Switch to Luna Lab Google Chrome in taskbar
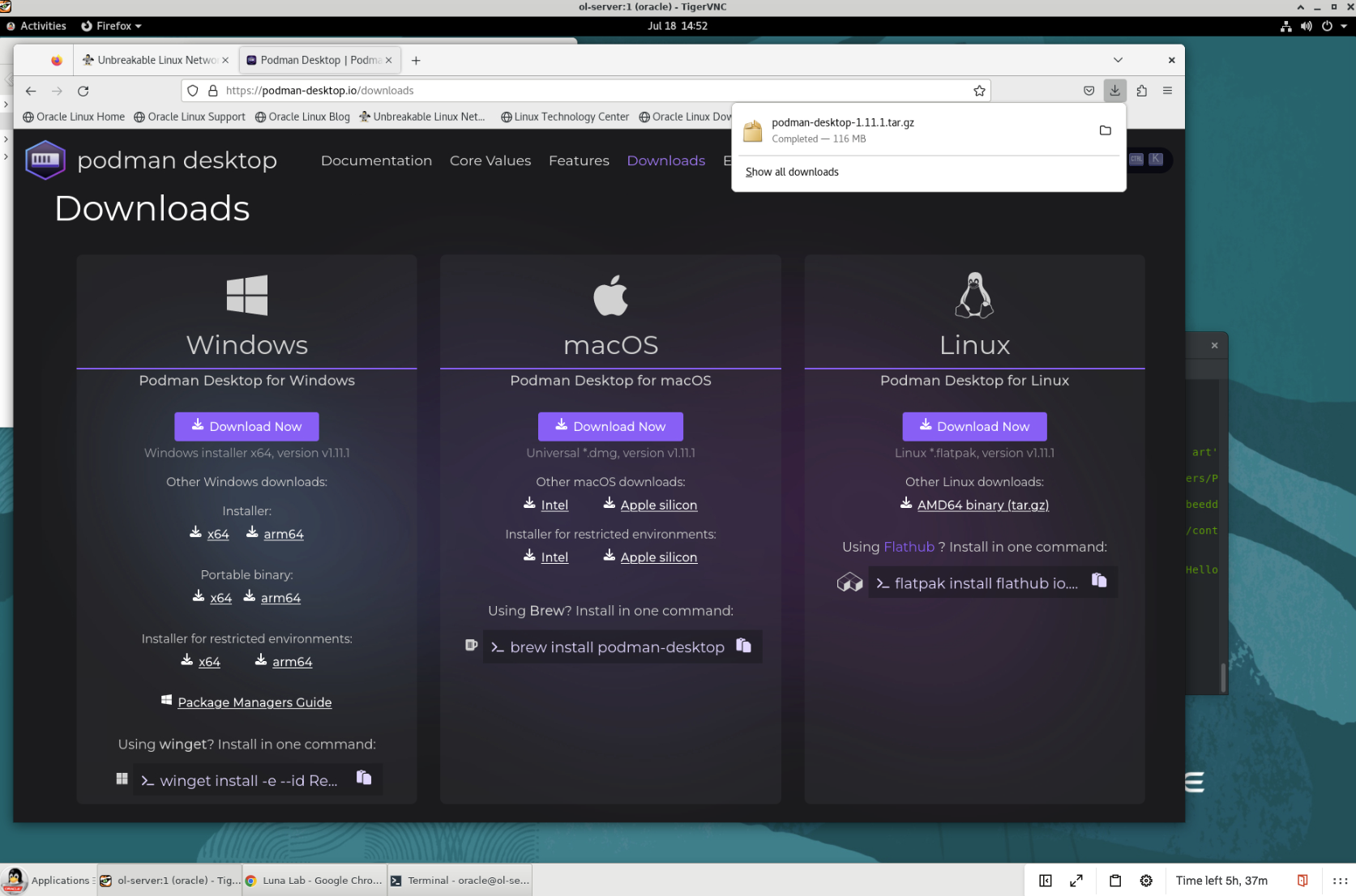The width and height of the screenshot is (1356, 896). 314,881
